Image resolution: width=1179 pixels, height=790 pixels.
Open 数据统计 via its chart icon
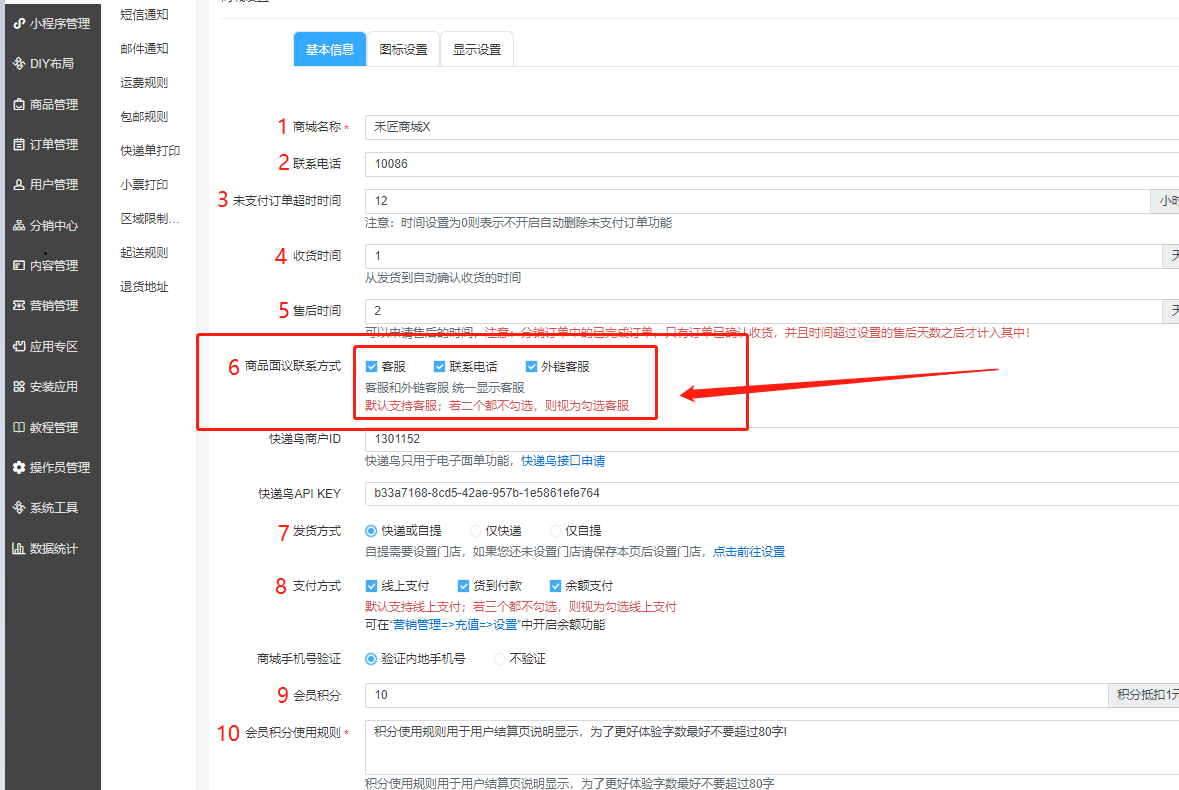[x=19, y=548]
